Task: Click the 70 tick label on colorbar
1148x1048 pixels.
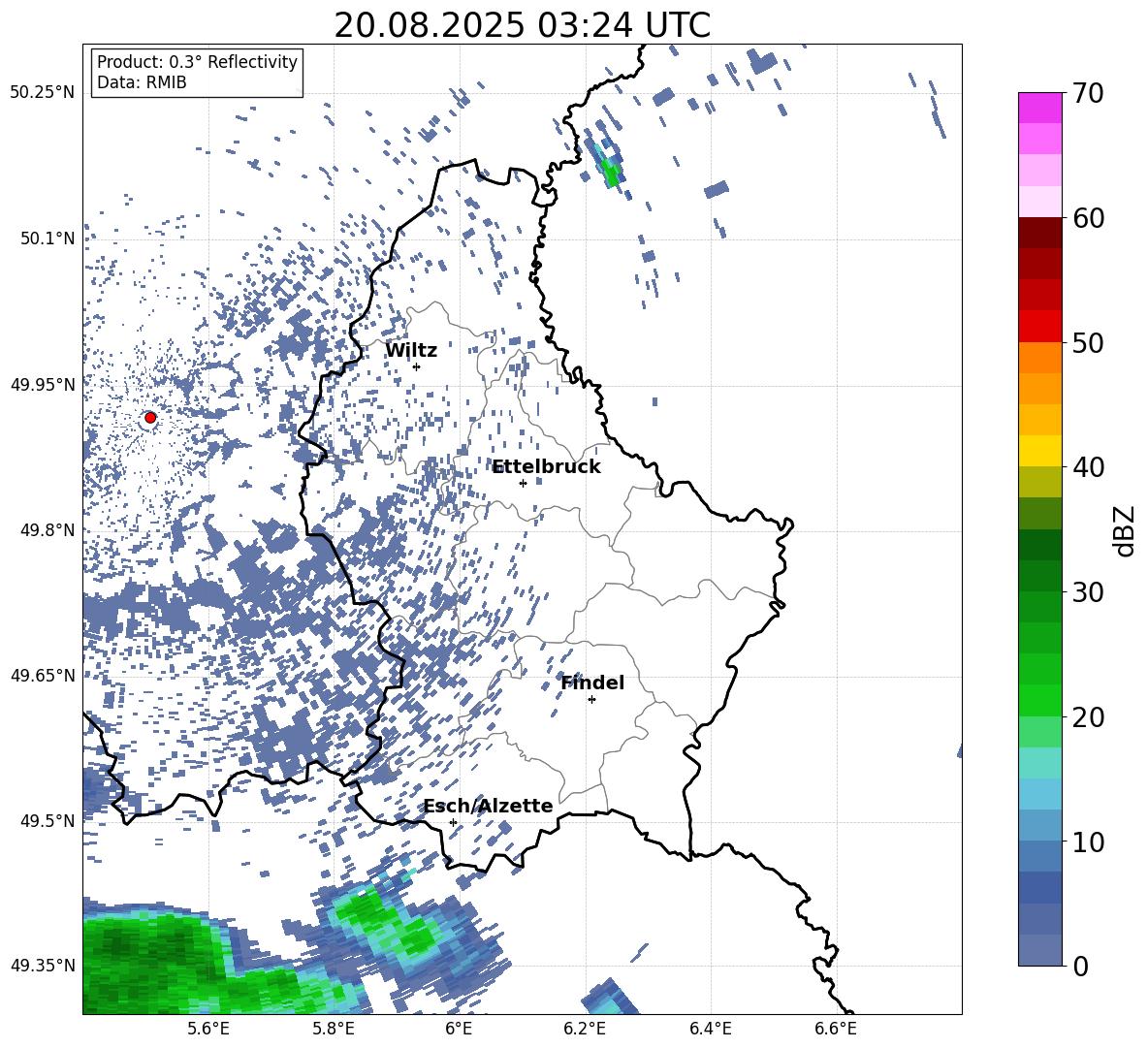Action: coord(1088,93)
